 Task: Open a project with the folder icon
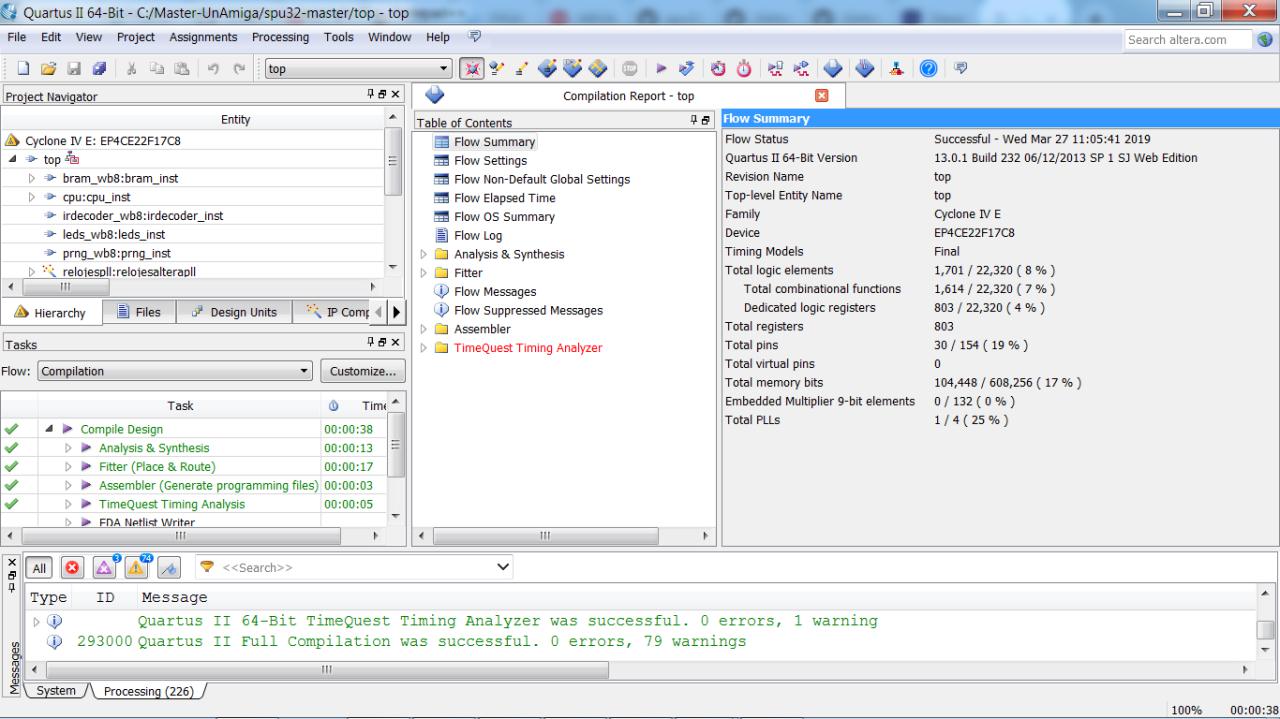tap(48, 69)
